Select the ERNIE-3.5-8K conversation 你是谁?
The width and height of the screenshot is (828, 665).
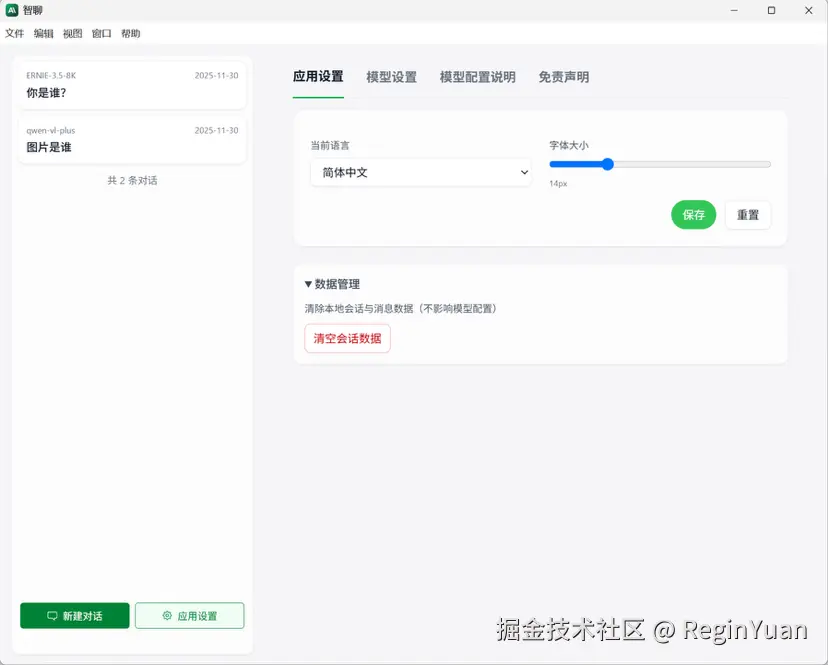tap(131, 85)
